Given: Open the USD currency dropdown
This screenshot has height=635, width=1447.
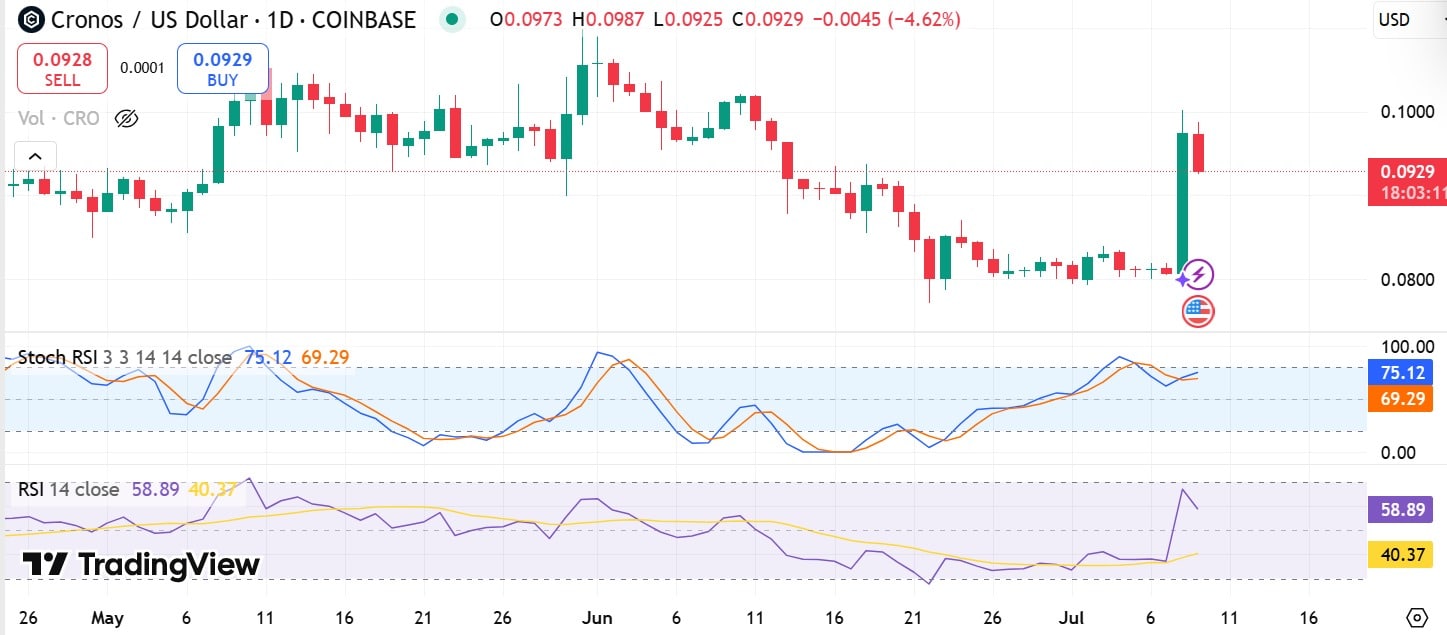Looking at the screenshot, I should [1407, 19].
